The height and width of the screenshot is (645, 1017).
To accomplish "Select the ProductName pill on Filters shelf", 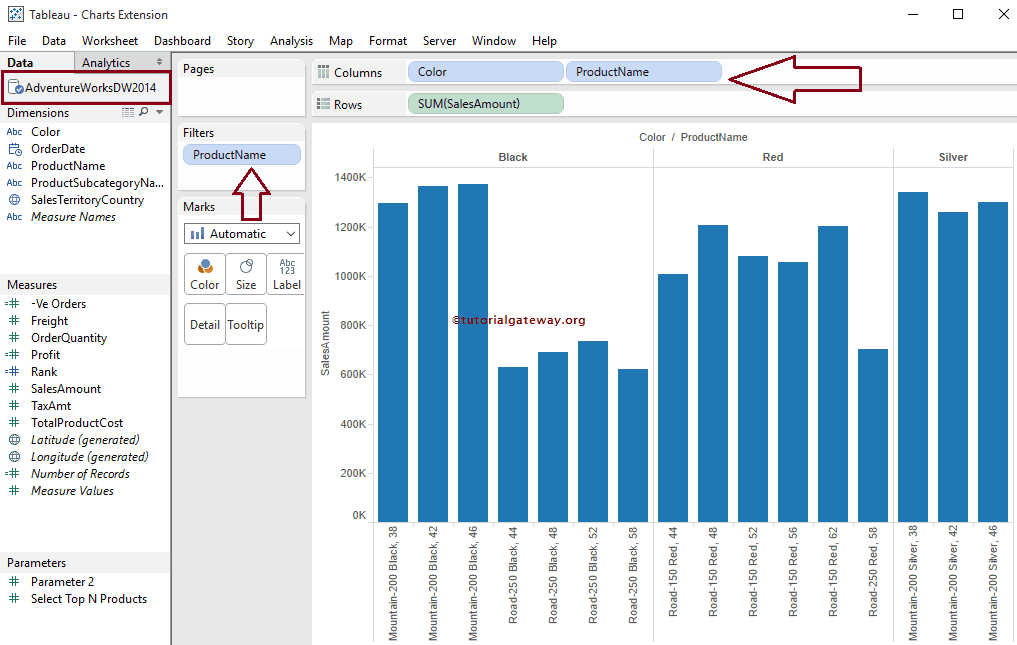I will click(241, 155).
